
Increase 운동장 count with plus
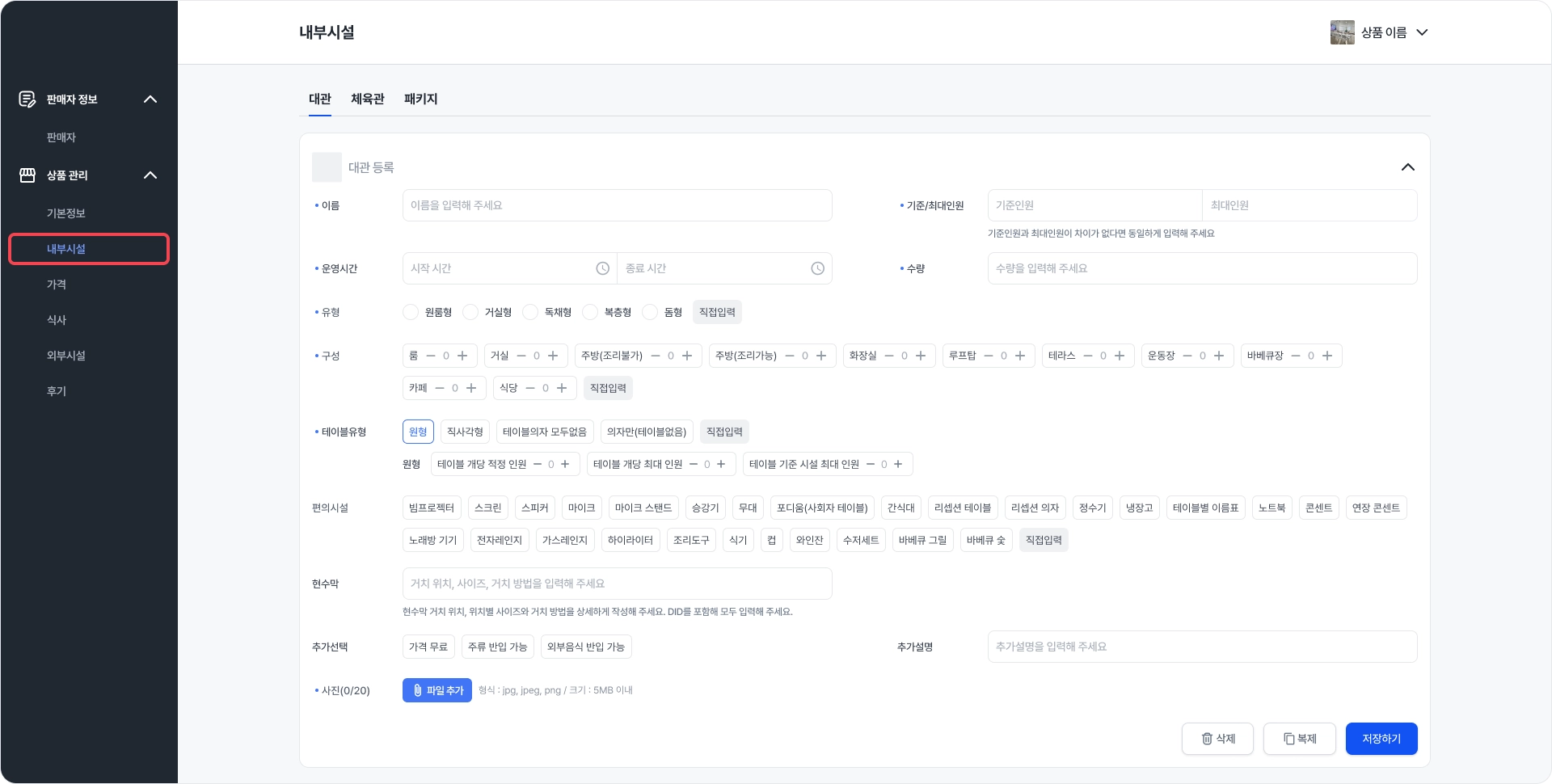1219,356
